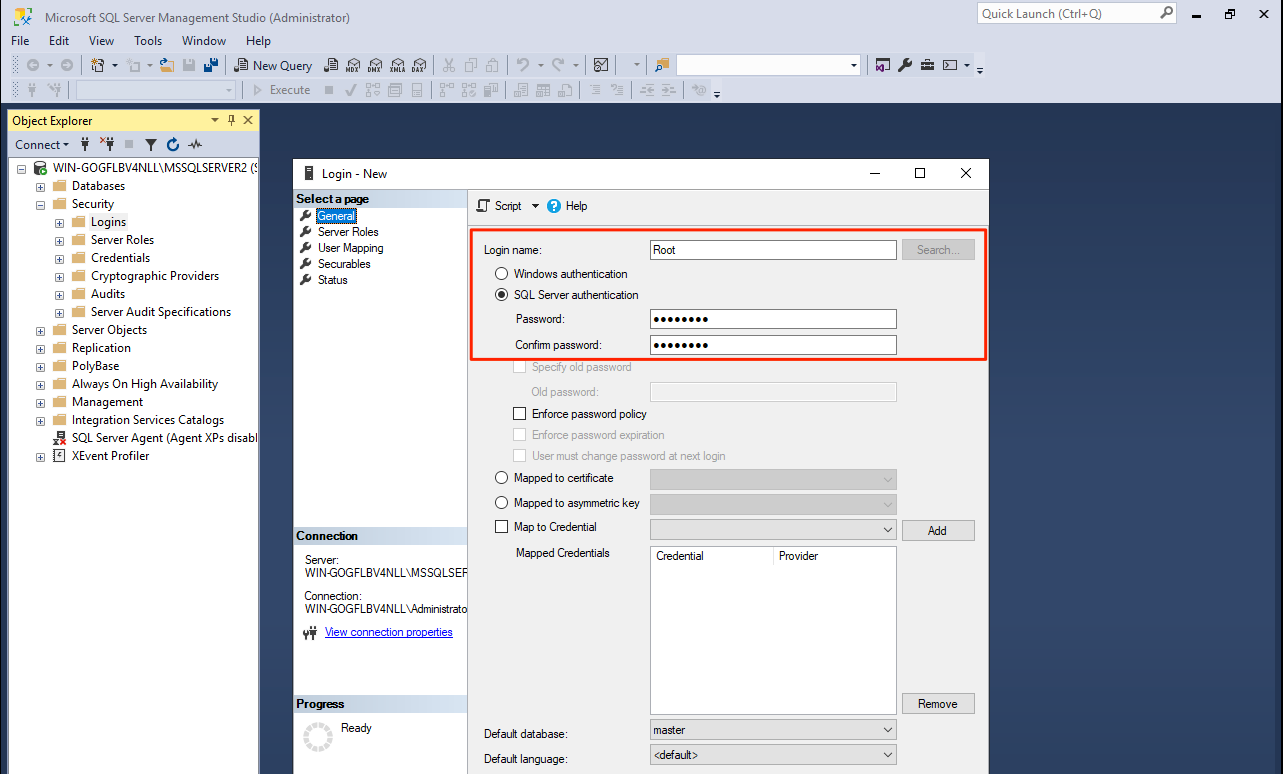Click the Confirm password field
This screenshot has height=774, width=1283.
[x=773, y=345]
